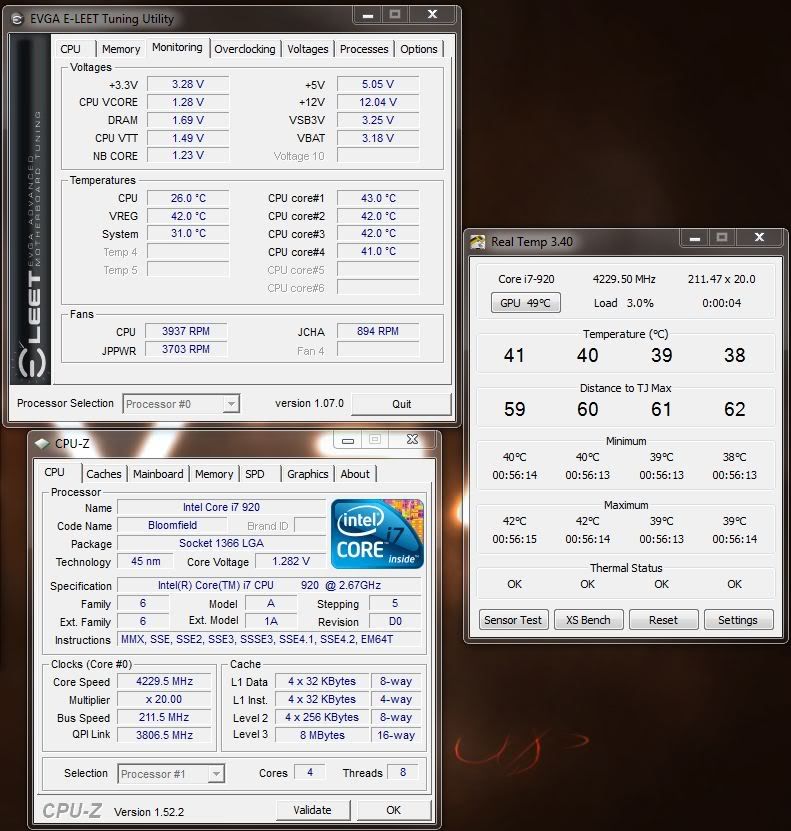Screen dimensions: 791x831
Task: Expand the Selection Processor #1 dropdown
Action: pyautogui.click(x=216, y=773)
